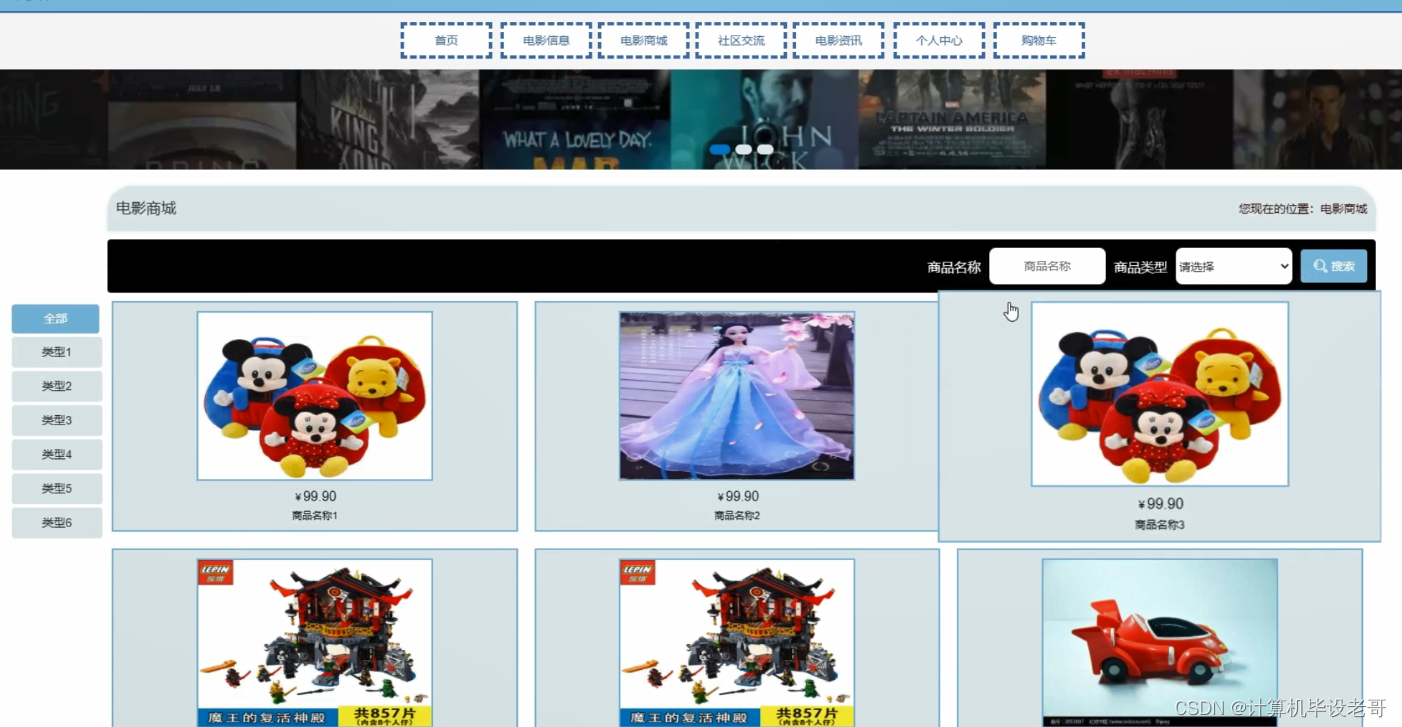
Task: Filter products by 类型3
Action: (x=57, y=420)
